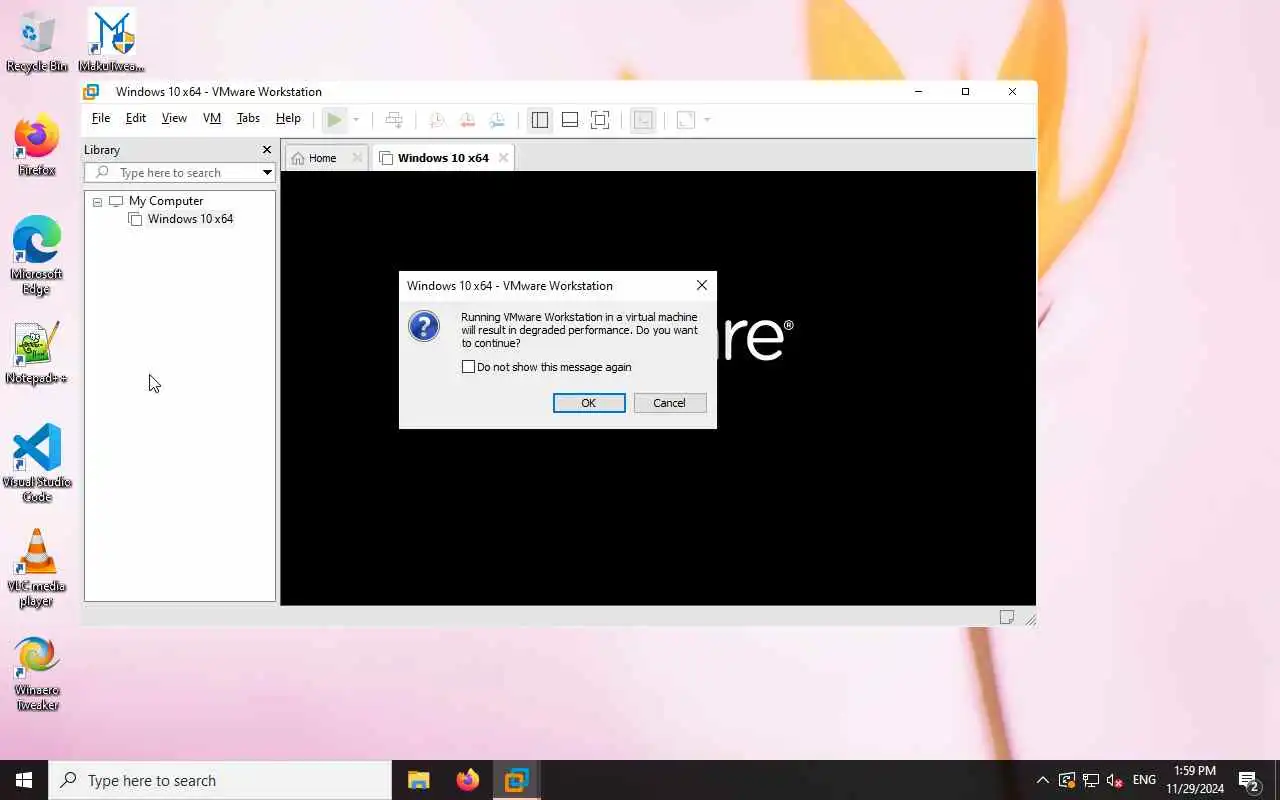1280x800 pixels.
Task: Collapse the My Computer tree node
Action: coord(97,202)
